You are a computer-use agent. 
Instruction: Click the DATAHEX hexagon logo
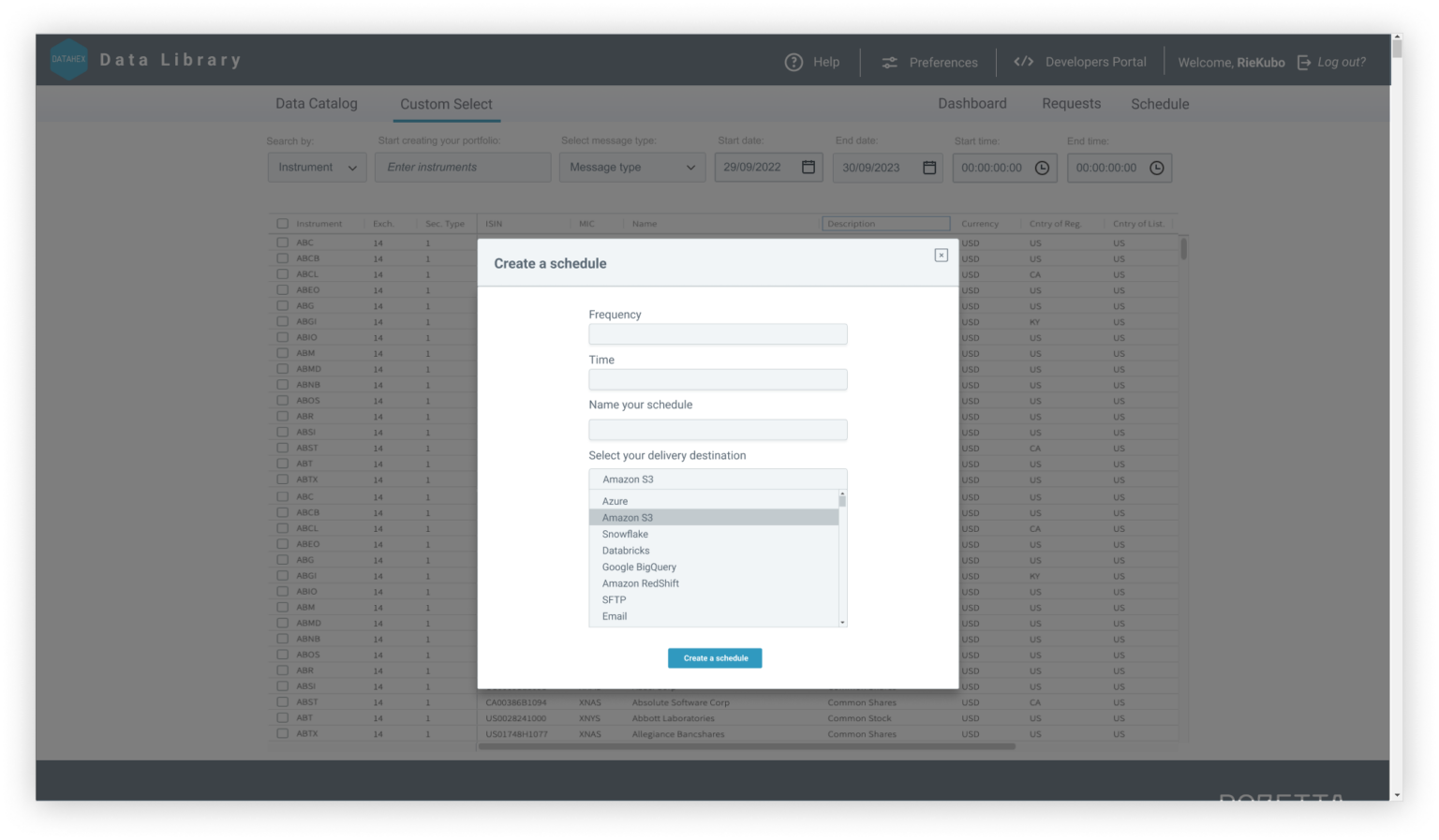pyautogui.click(x=68, y=59)
